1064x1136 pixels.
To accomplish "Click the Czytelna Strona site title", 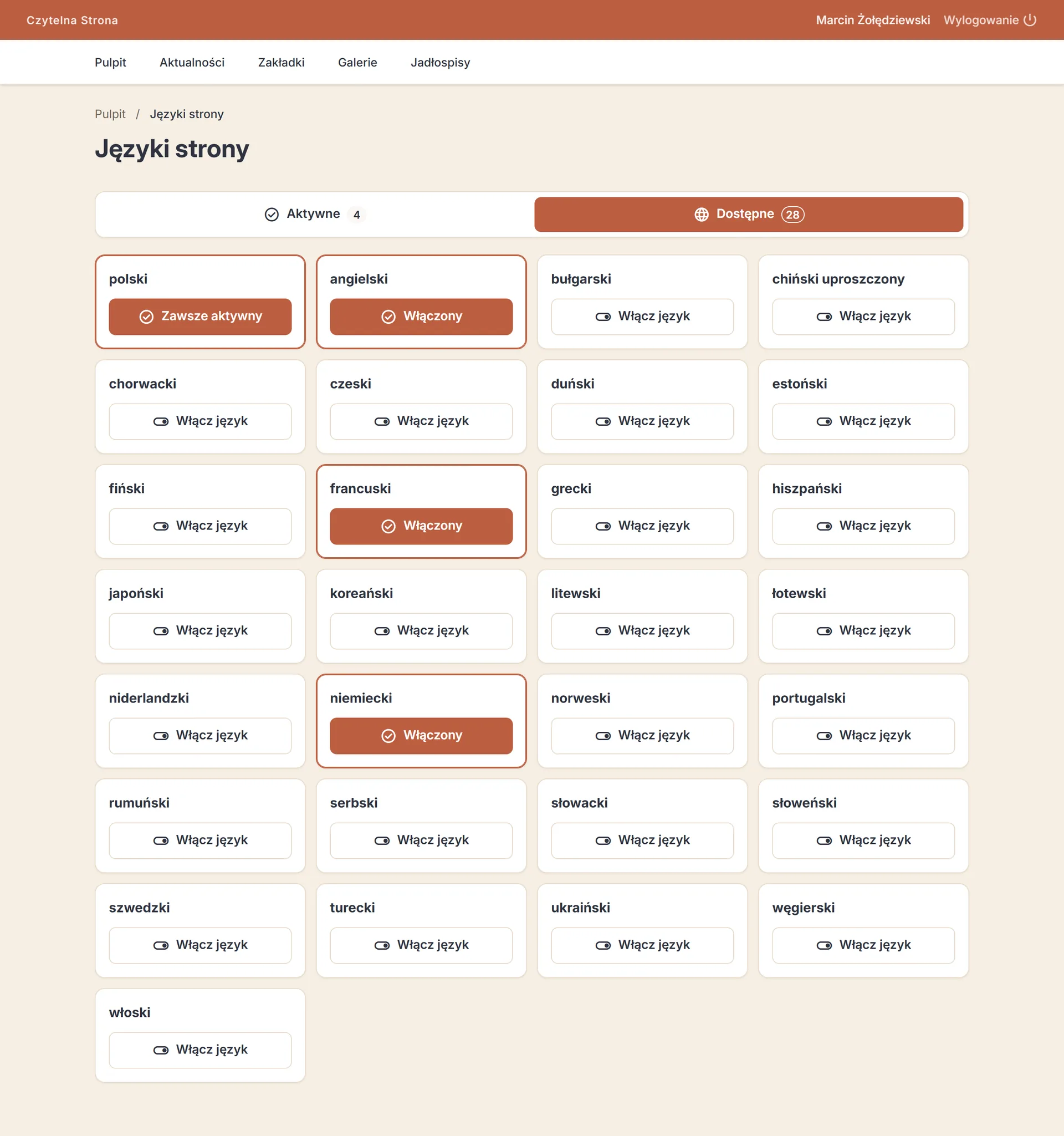I will point(72,20).
